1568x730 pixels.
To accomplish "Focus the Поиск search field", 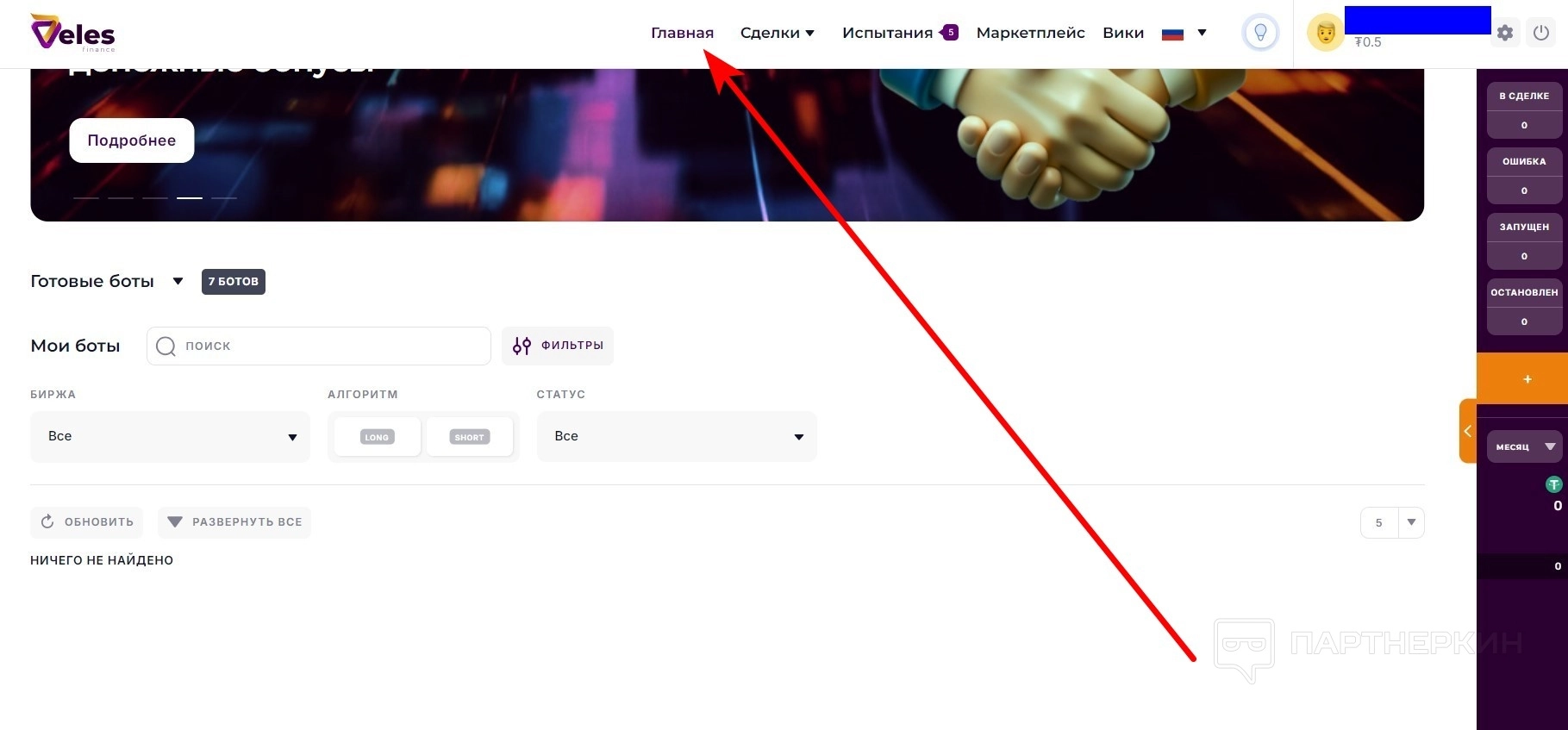I will (x=319, y=346).
